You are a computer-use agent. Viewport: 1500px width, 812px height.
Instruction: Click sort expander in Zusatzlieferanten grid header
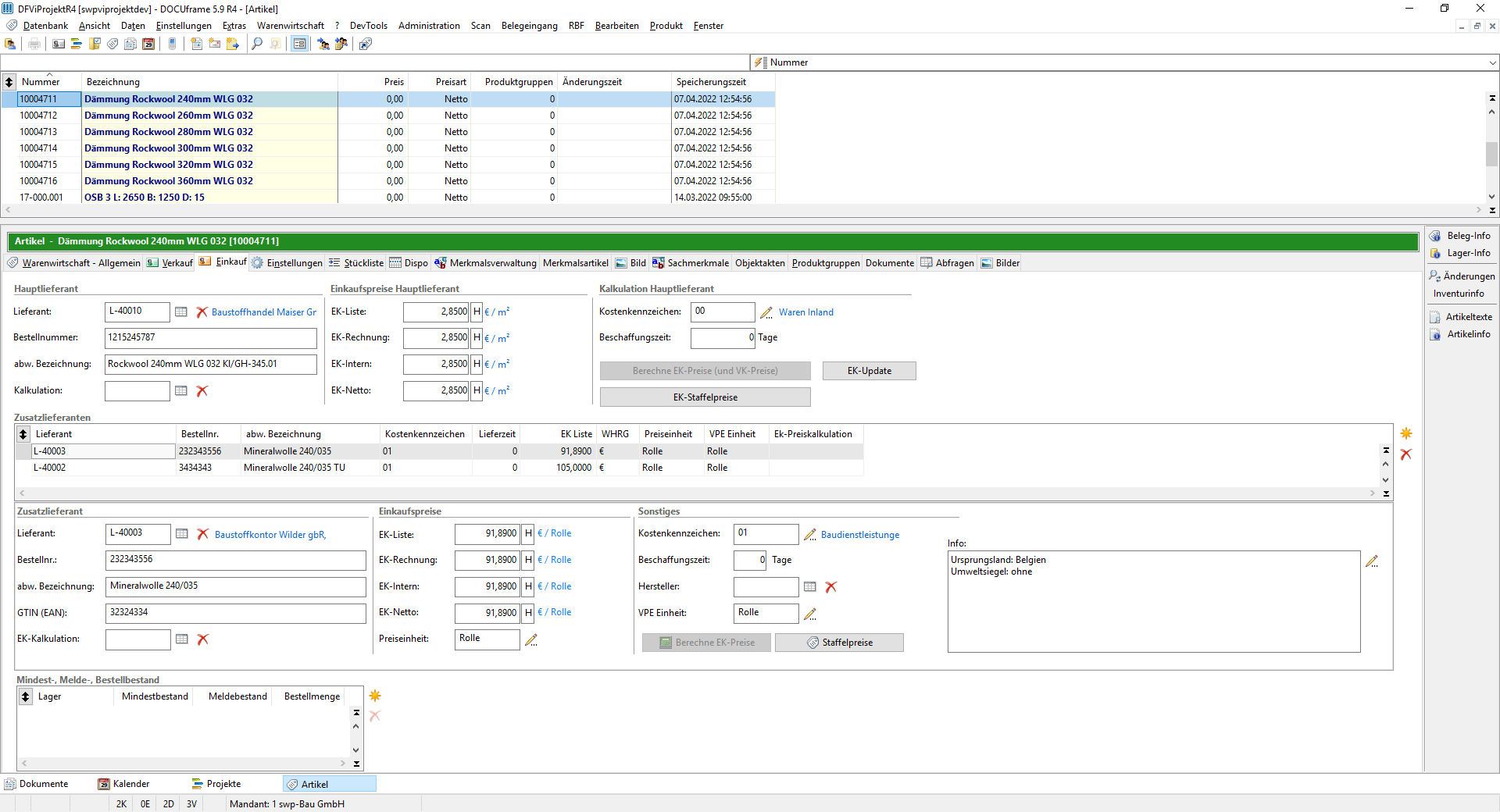(x=23, y=434)
